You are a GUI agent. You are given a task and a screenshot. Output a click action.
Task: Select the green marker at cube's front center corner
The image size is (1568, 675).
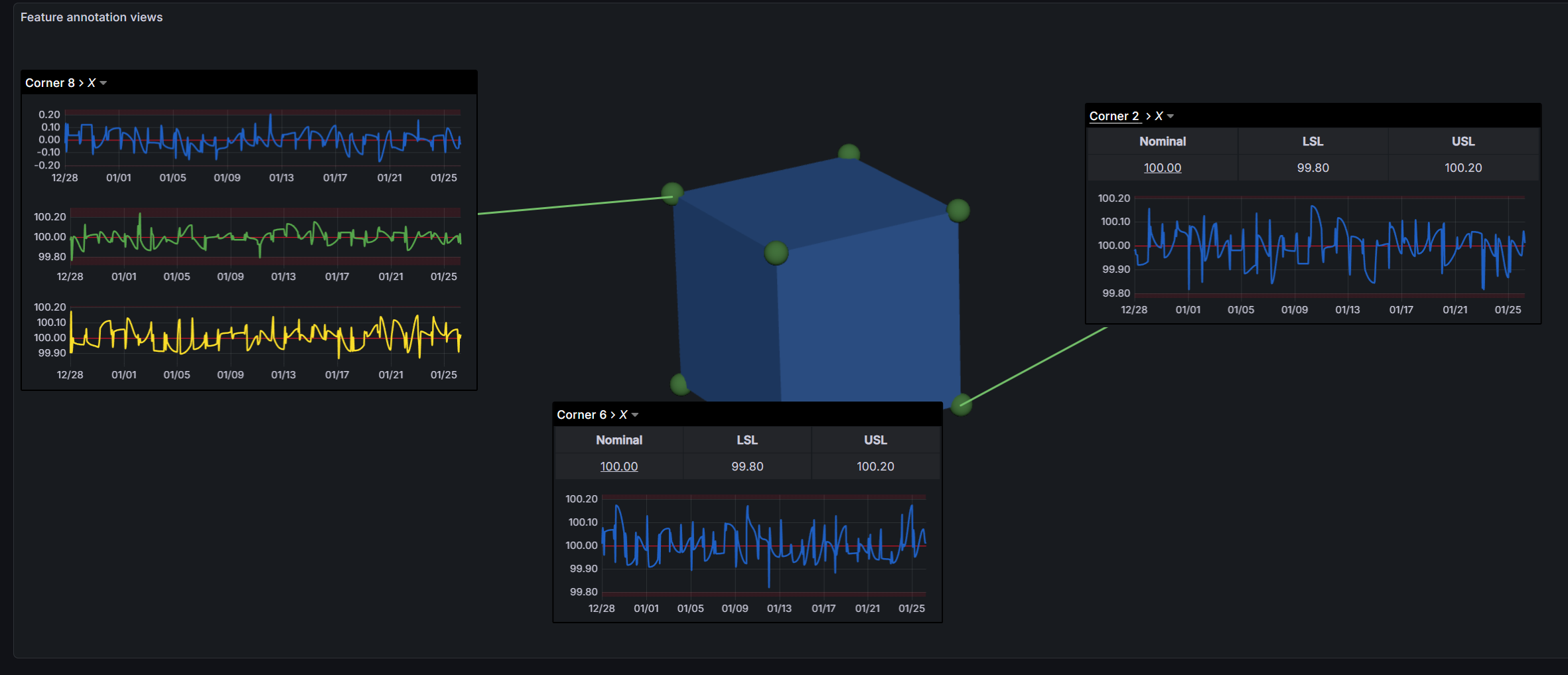(x=776, y=253)
